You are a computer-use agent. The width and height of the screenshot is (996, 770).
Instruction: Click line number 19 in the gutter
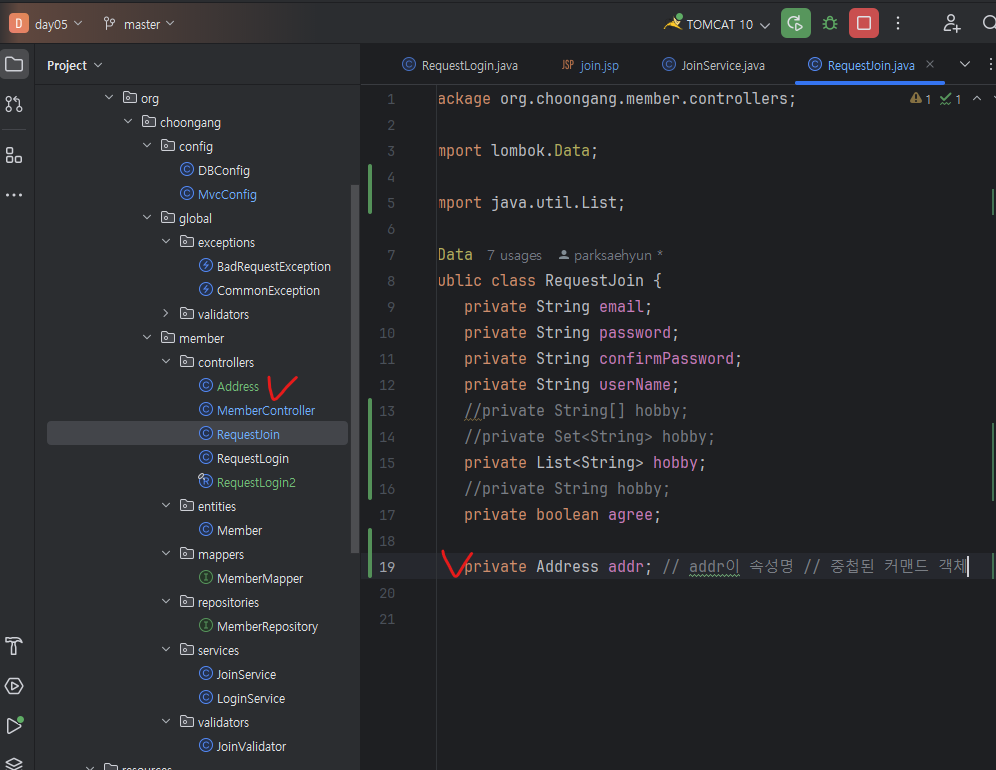coord(387,567)
